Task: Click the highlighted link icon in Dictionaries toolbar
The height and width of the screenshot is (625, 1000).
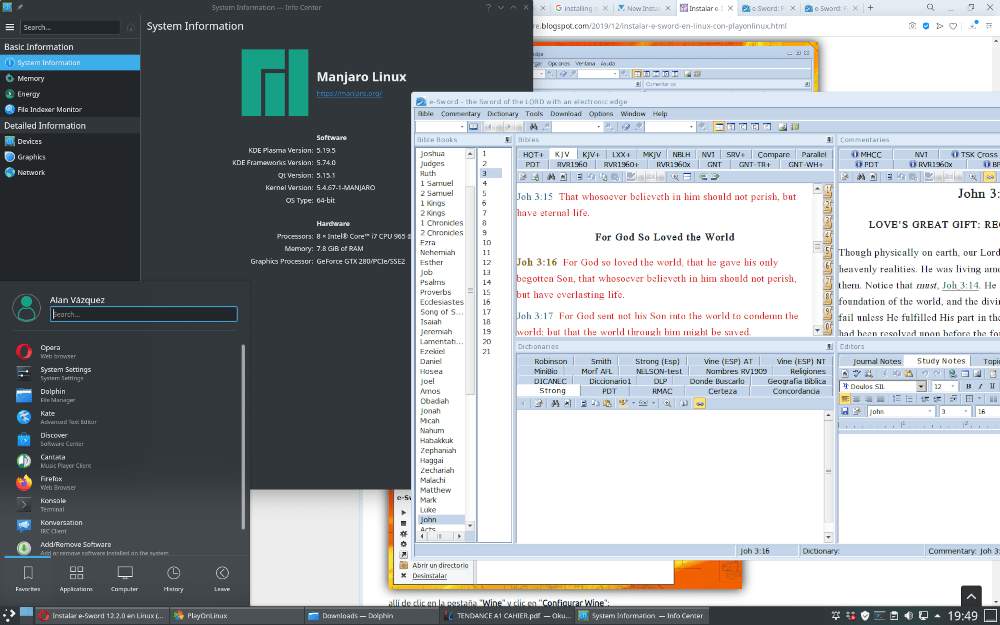Action: pyautogui.click(x=700, y=404)
